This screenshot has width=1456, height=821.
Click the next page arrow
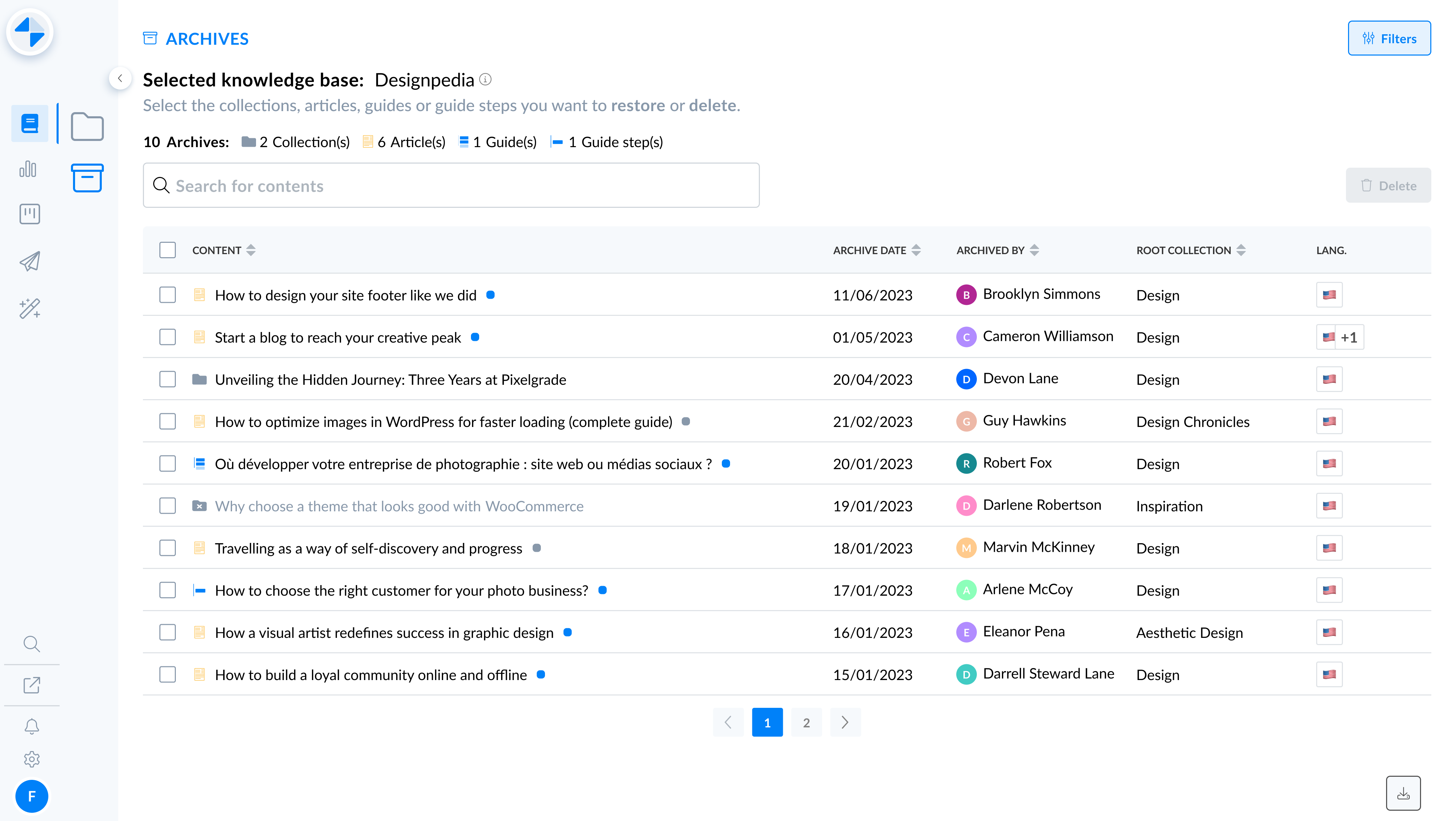845,722
